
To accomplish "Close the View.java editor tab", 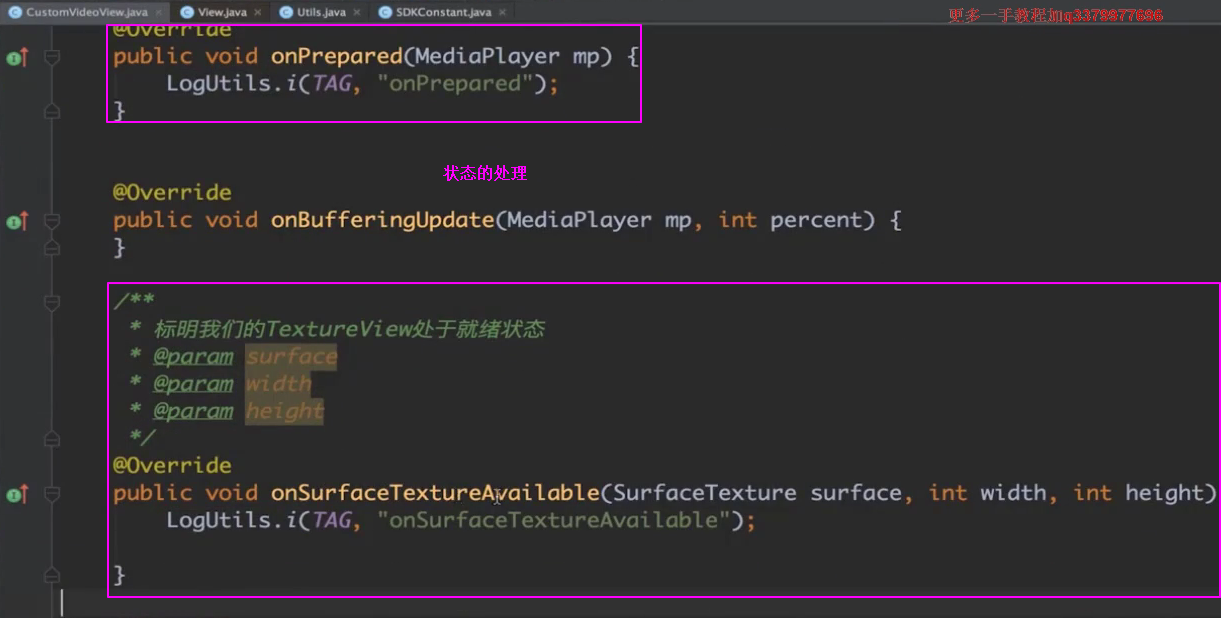I will 257,12.
